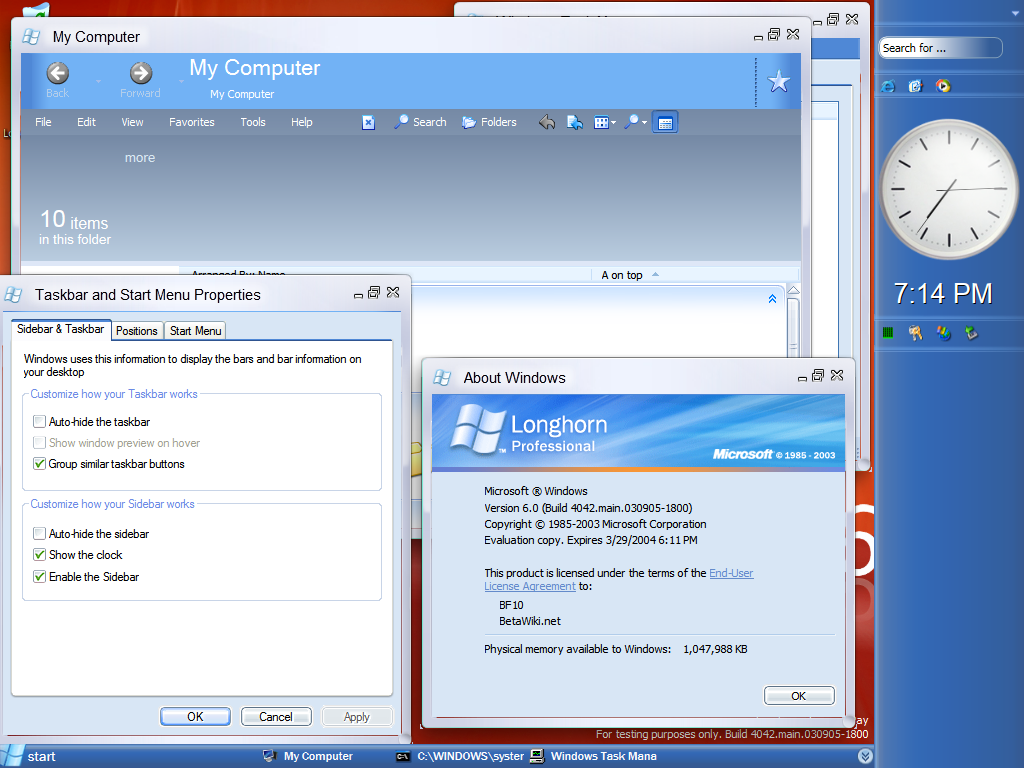Launch Windows Media Player from the sidebar

pyautogui.click(x=942, y=86)
